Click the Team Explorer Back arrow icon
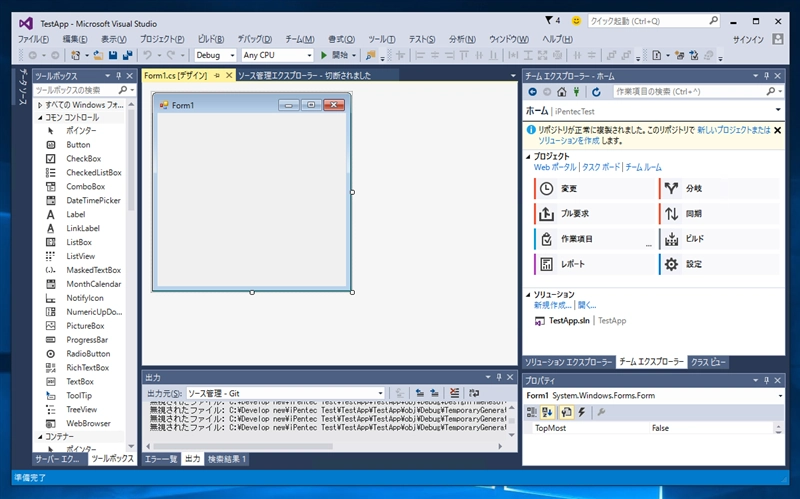 pos(532,92)
